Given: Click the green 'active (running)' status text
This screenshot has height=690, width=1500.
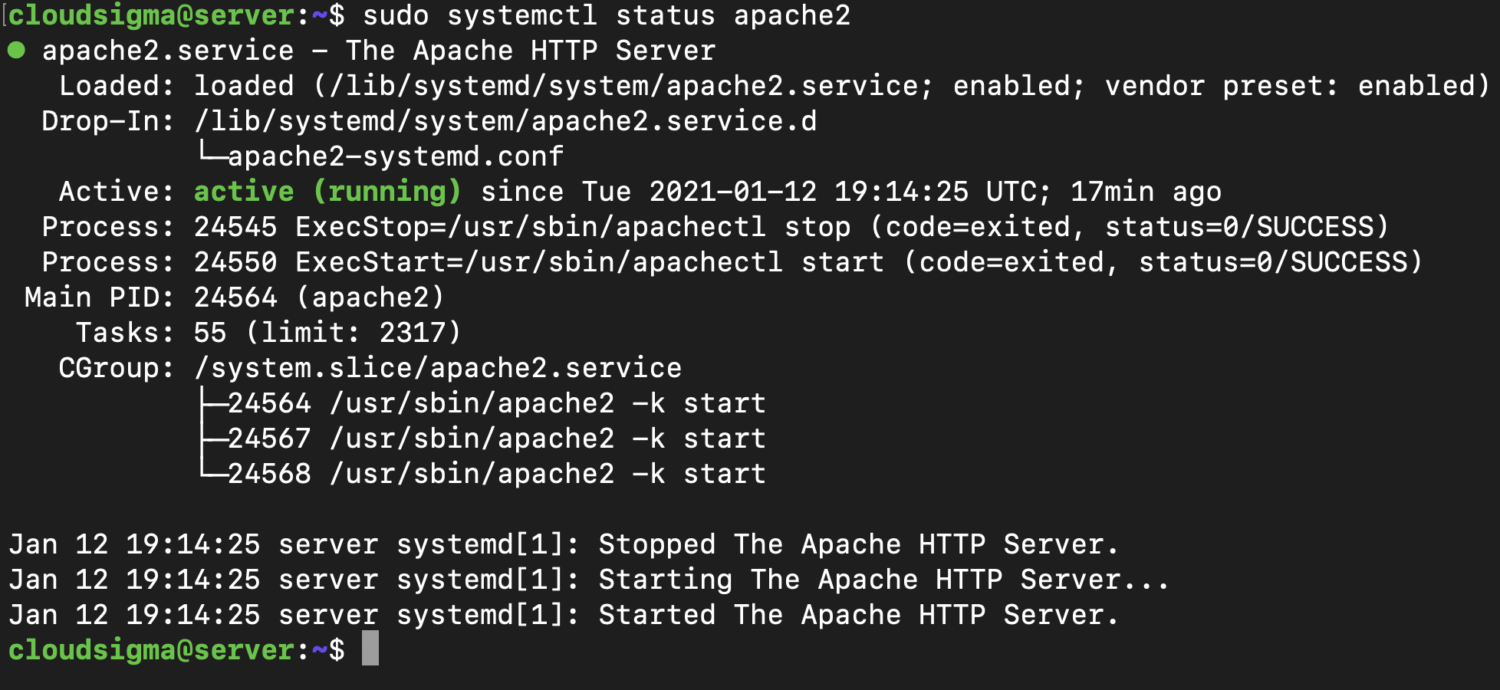Looking at the screenshot, I should tap(328, 191).
